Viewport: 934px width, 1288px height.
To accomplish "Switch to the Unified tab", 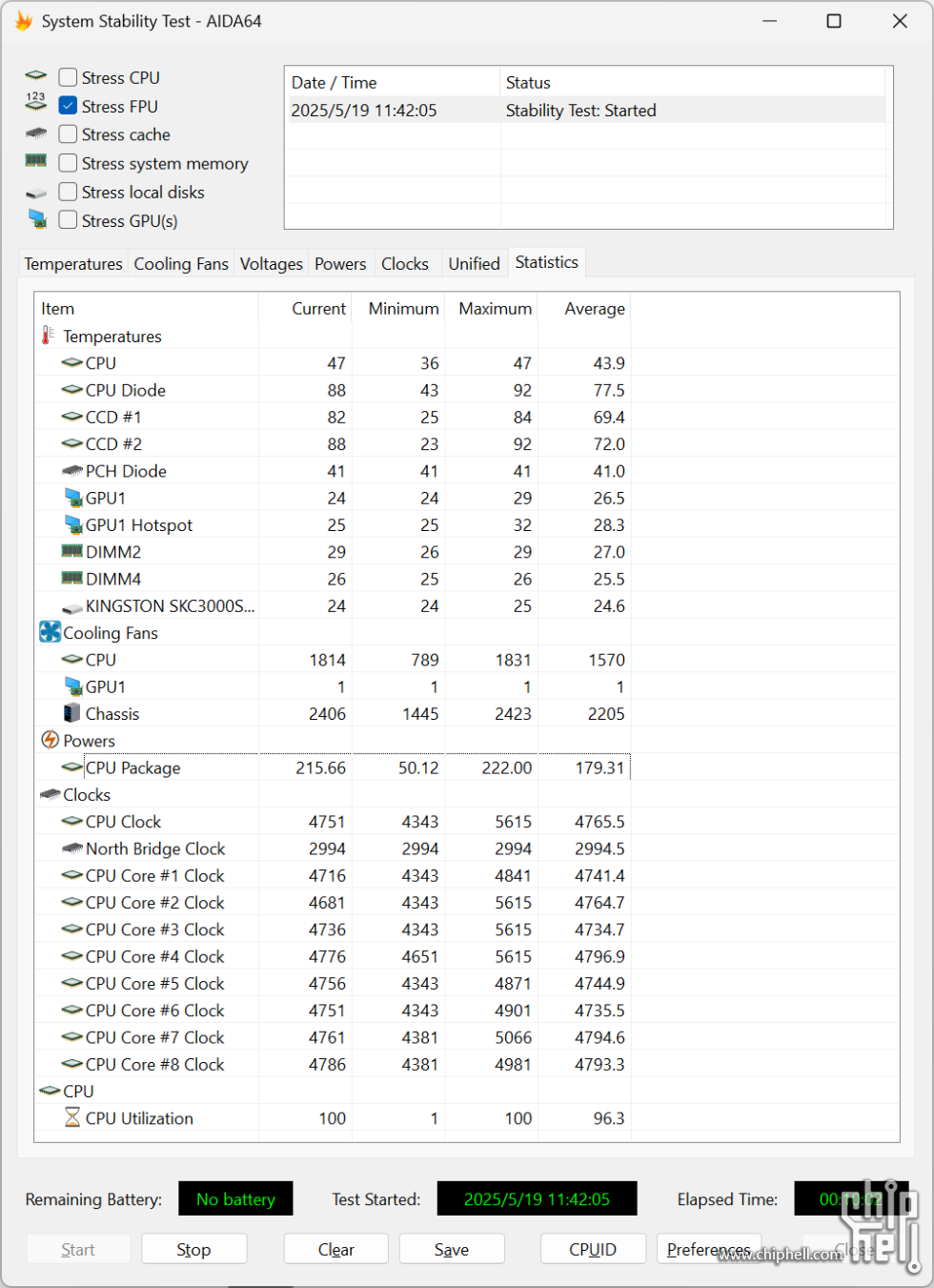I will point(475,264).
